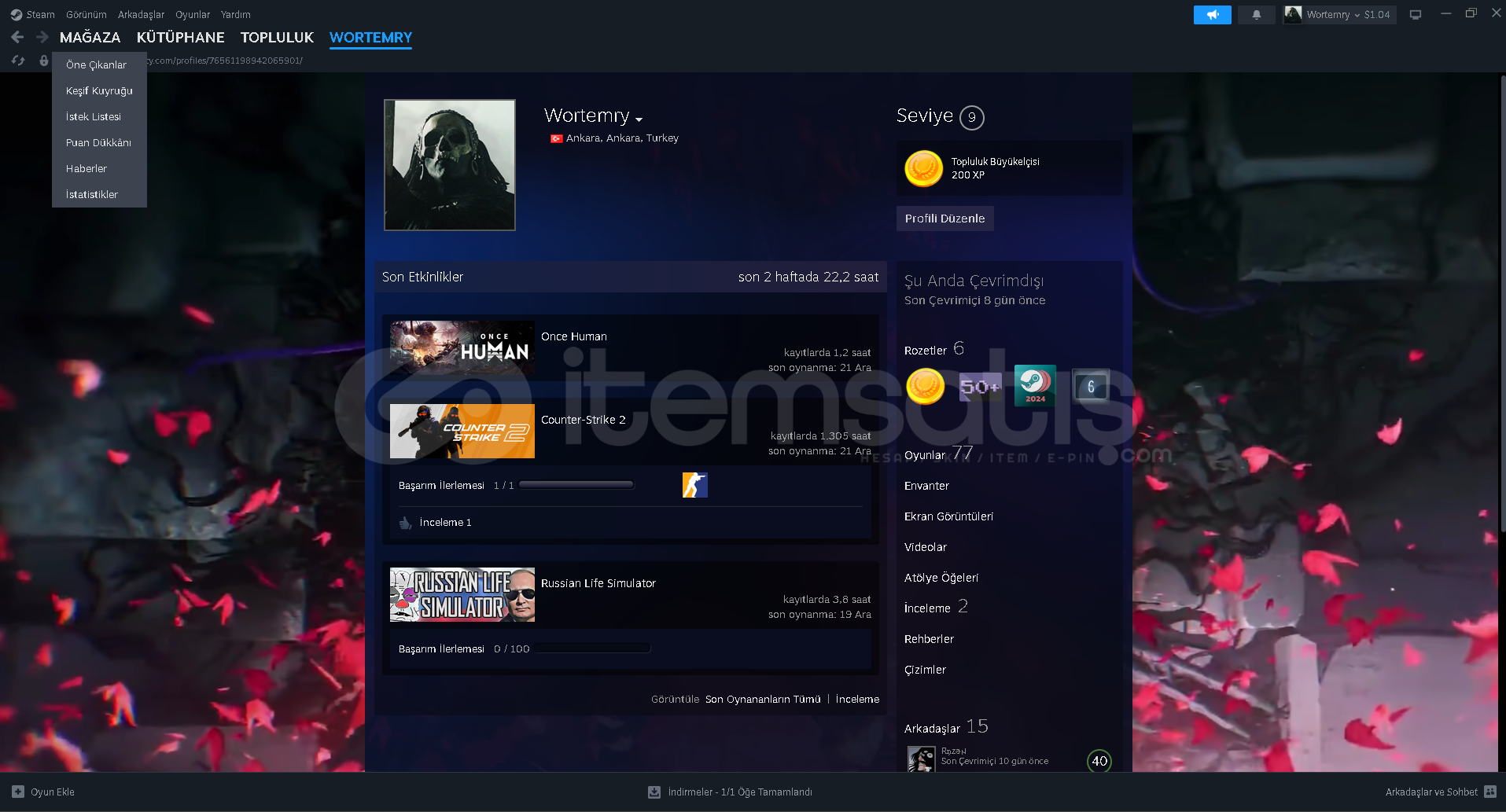Open Atölye Öğeleri
Screen dimensions: 1506x812
click(941, 578)
